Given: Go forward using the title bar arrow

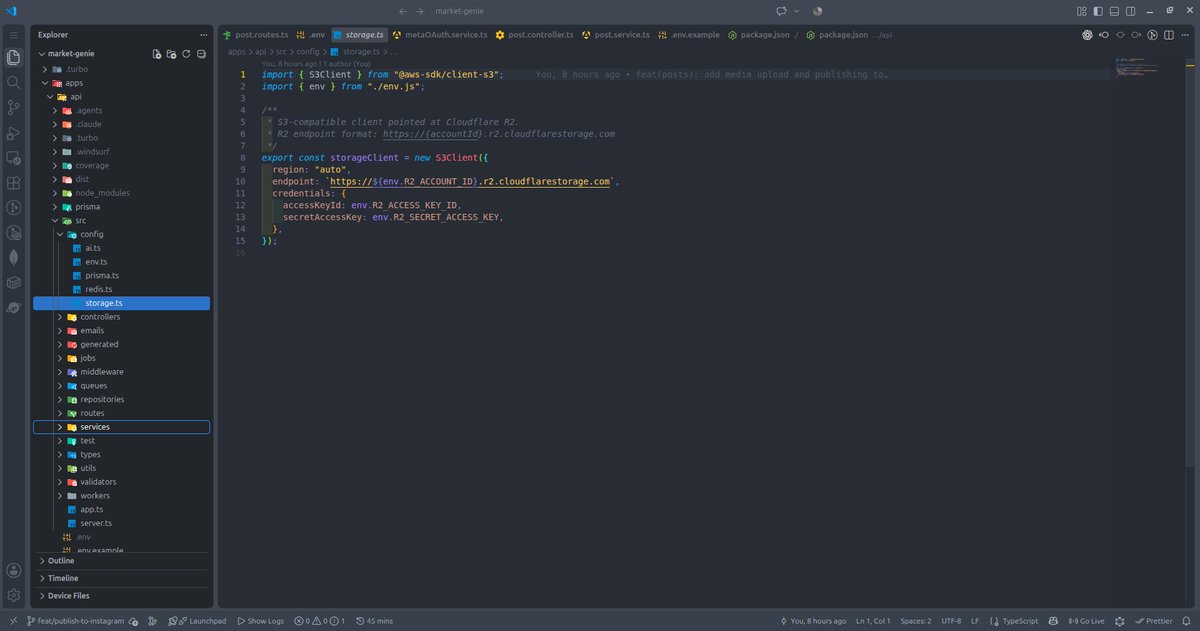Looking at the screenshot, I should pyautogui.click(x=419, y=11).
